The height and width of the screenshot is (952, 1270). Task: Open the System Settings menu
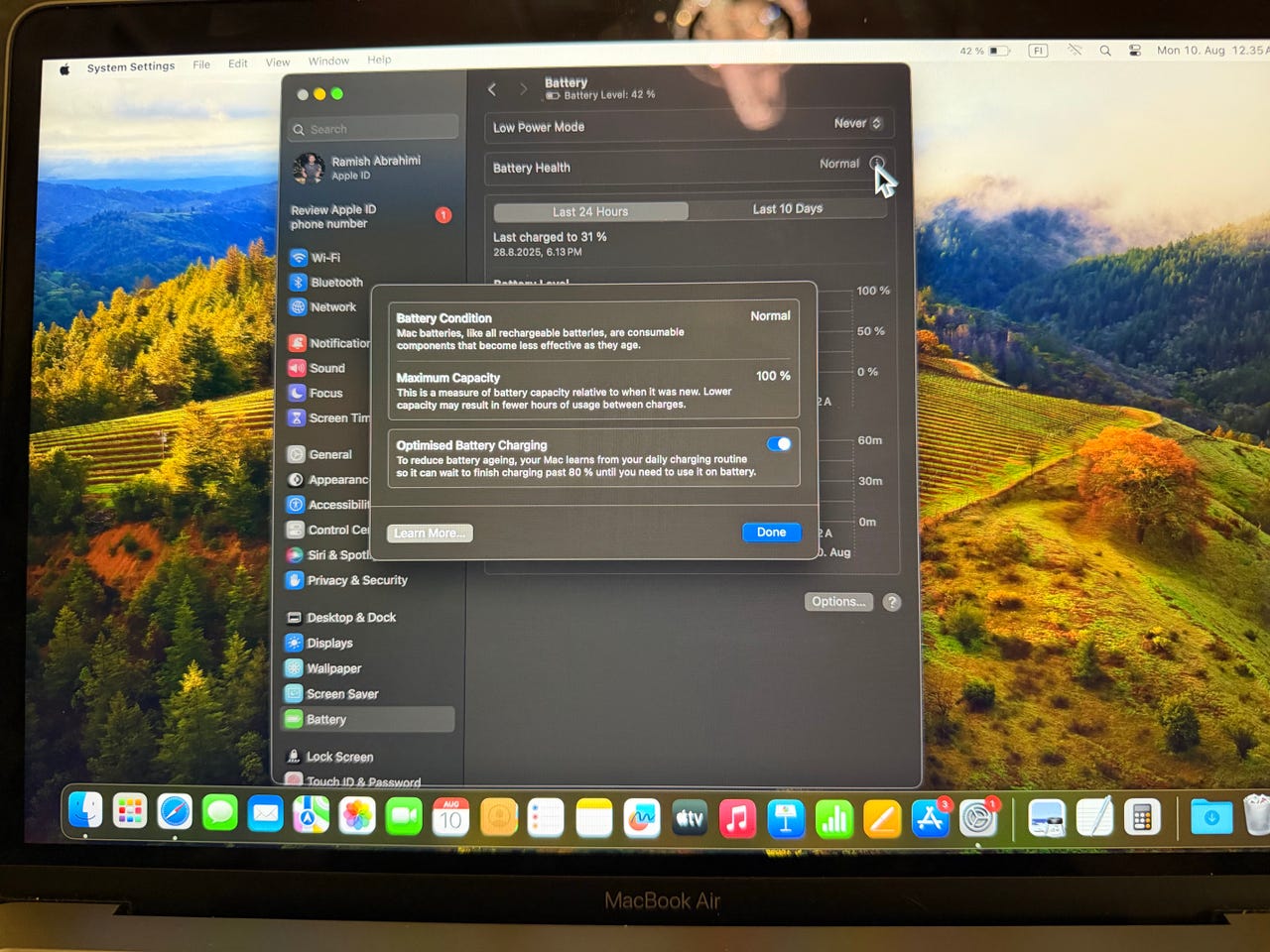point(130,66)
